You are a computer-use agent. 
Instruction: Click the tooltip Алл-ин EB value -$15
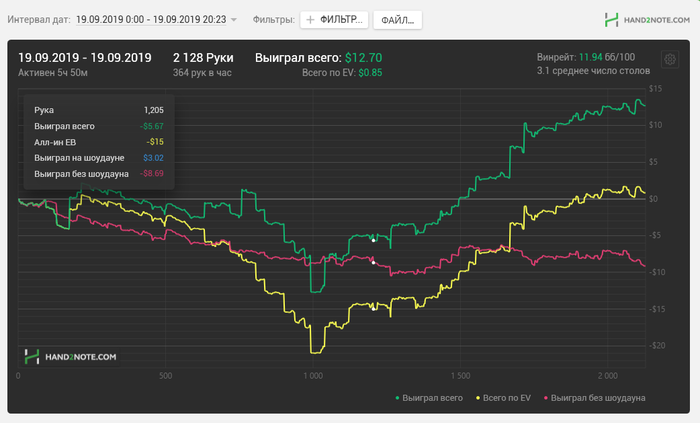coord(155,142)
